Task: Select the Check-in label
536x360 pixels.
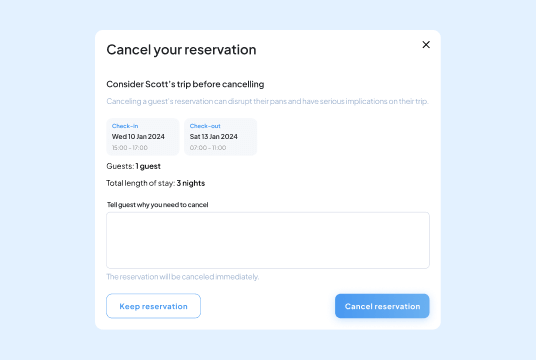Action: click(125, 126)
